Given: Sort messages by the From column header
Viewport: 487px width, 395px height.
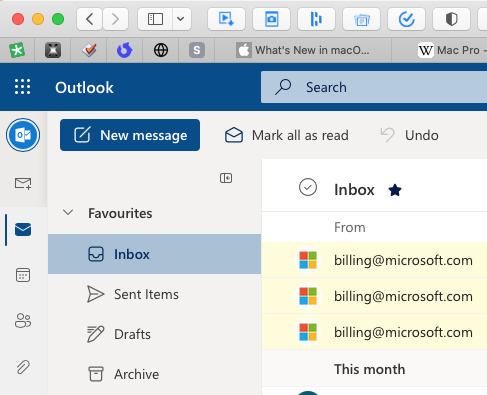Looking at the screenshot, I should (350, 227).
